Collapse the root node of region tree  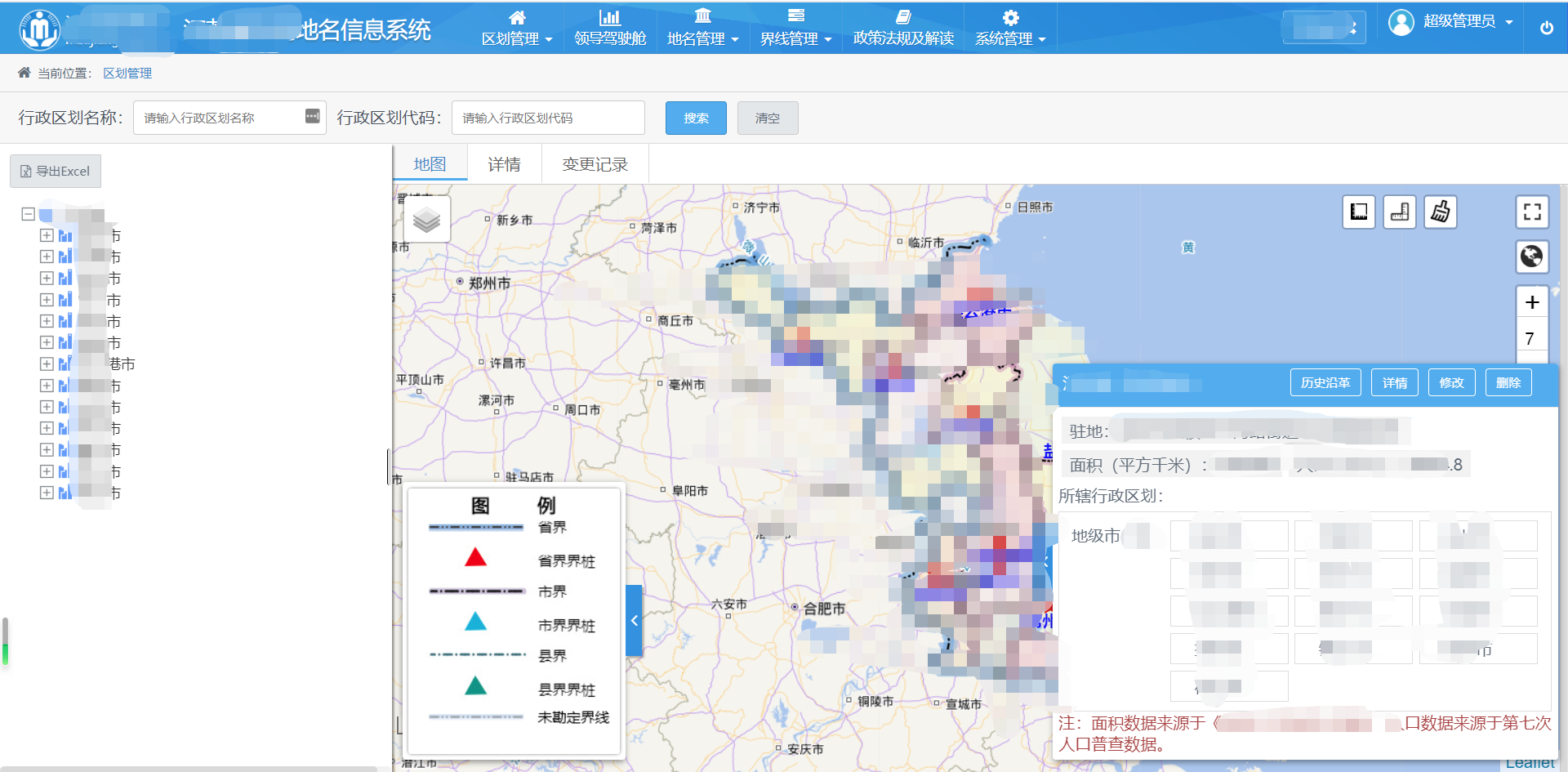point(28,214)
